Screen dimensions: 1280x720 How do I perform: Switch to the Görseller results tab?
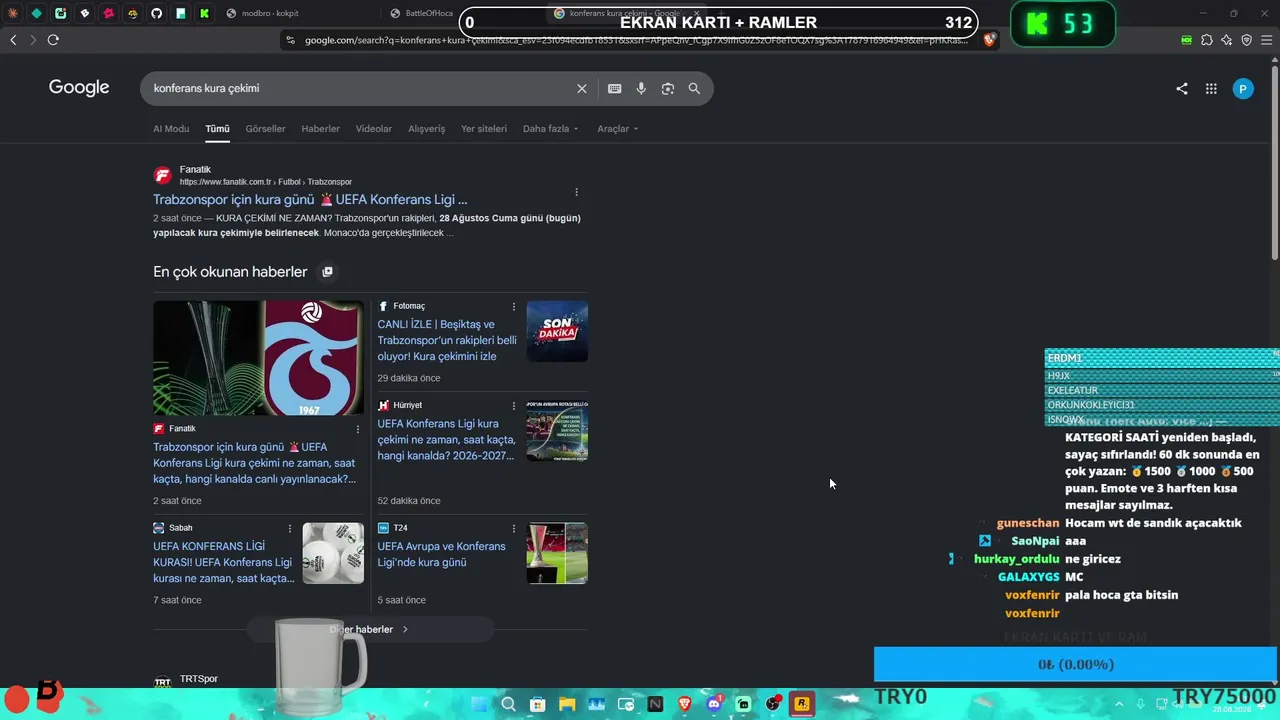(x=265, y=129)
